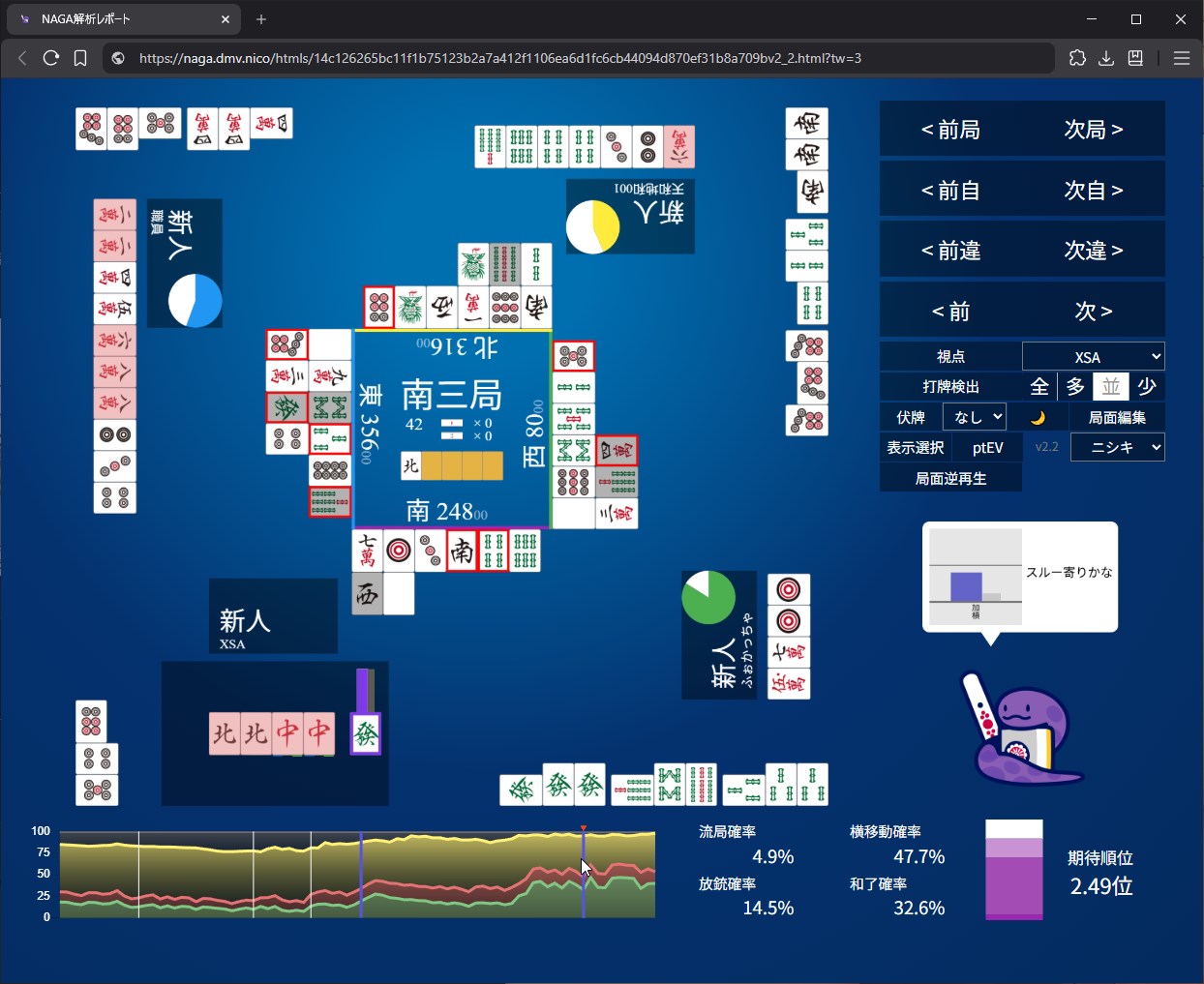Open browser extensions puzzle icon
This screenshot has height=984, width=1204.
coord(1077,58)
